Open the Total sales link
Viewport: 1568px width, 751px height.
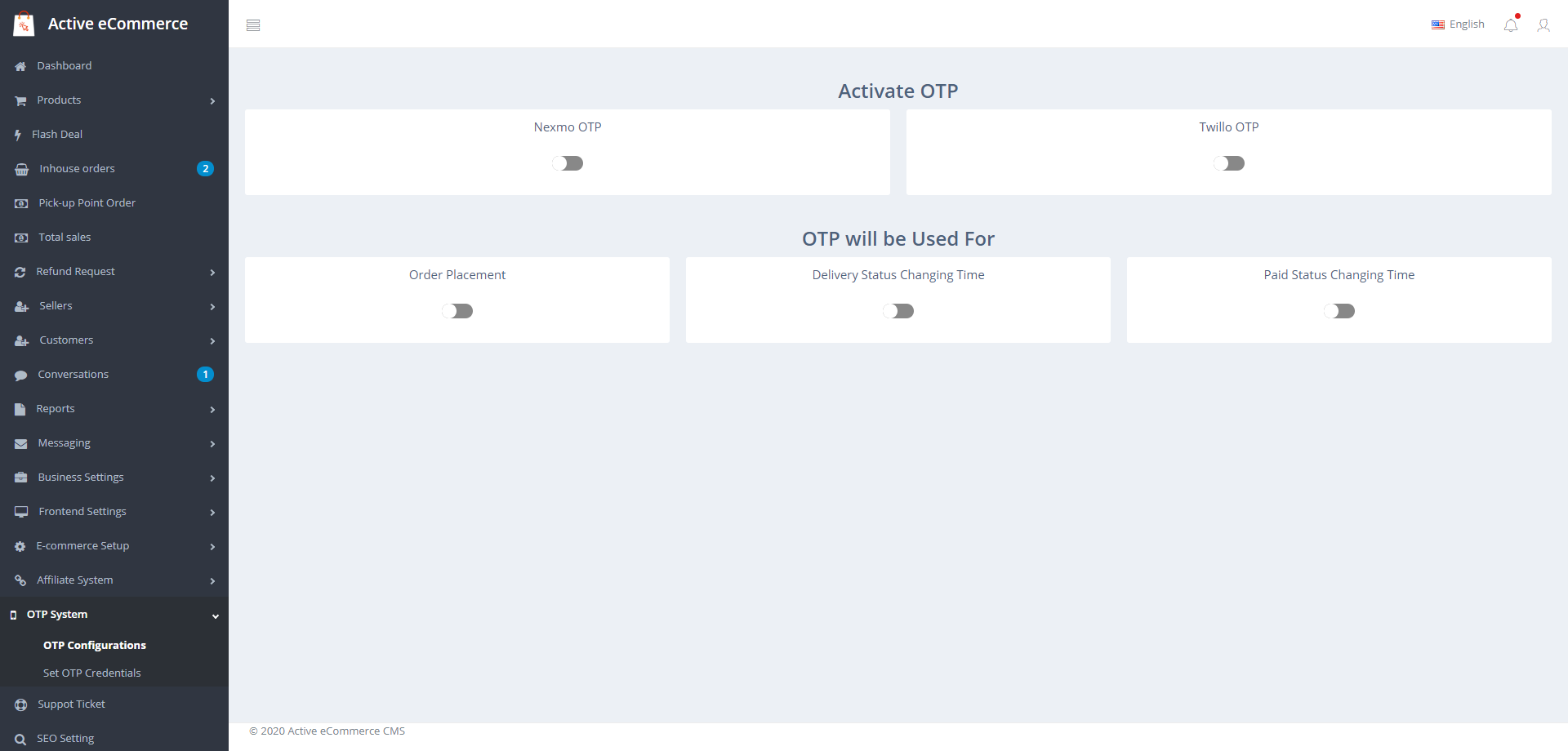click(65, 238)
